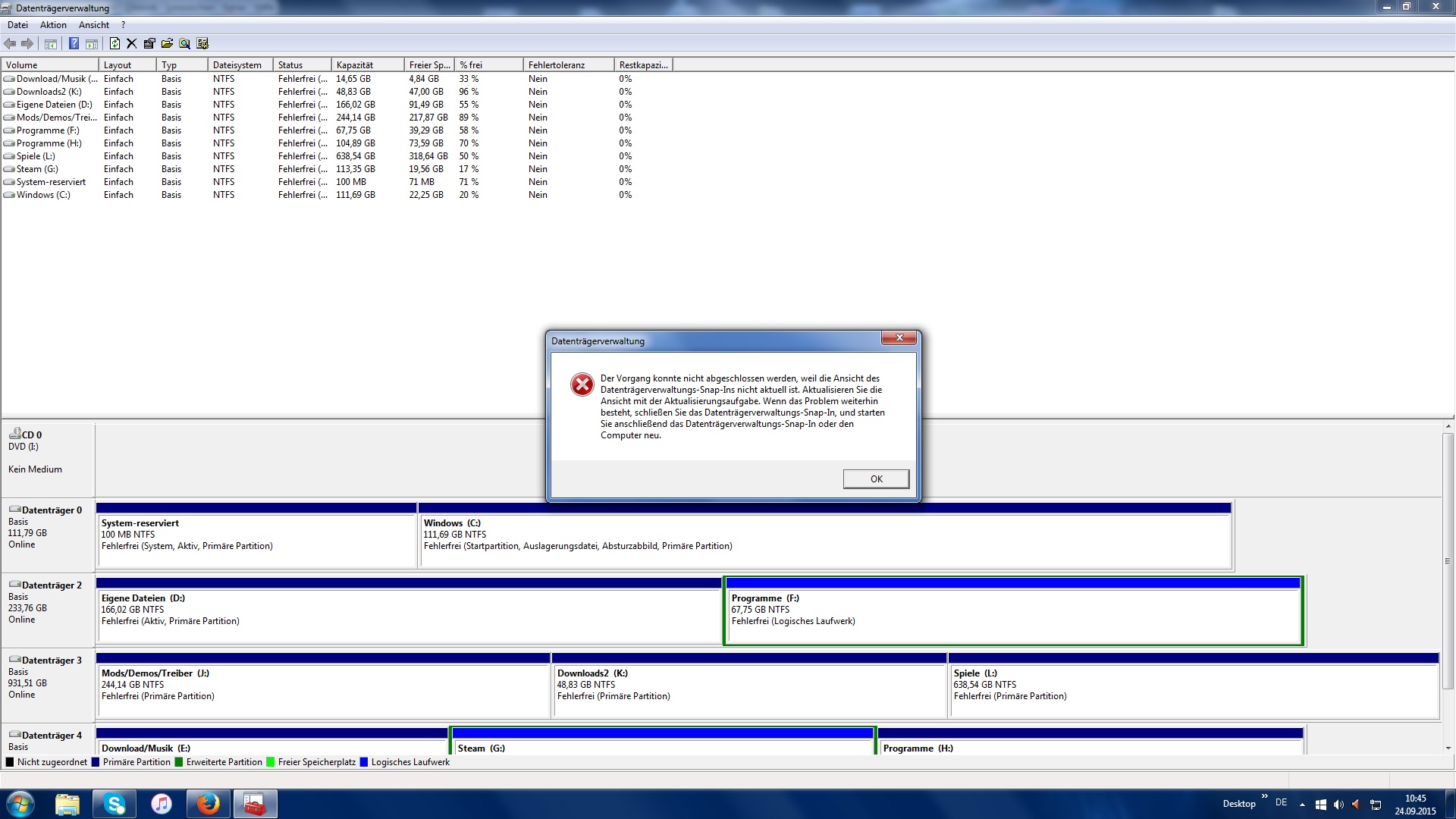Screen dimensions: 1456x819
Task: Open the Datei menu
Action: coord(17,25)
